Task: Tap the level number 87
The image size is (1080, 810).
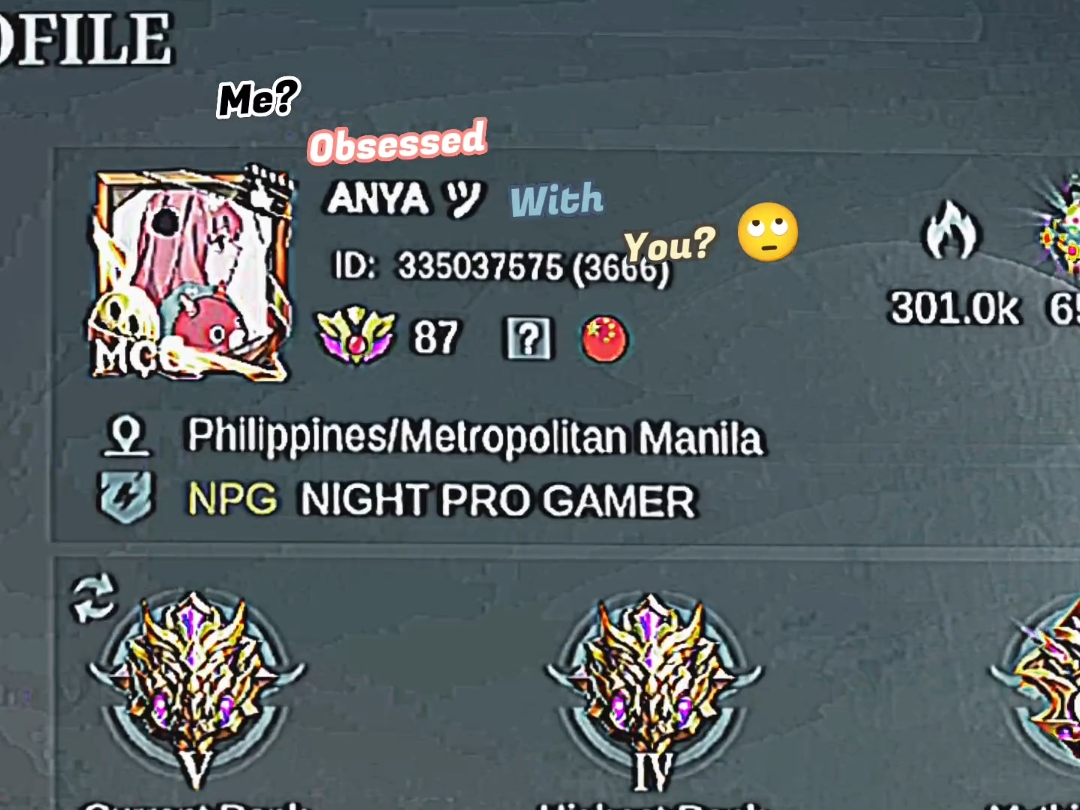Action: pos(435,338)
